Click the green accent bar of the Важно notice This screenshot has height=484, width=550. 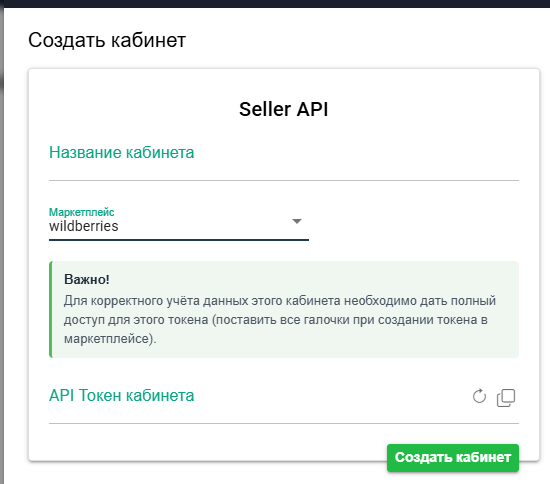pyautogui.click(x=51, y=309)
